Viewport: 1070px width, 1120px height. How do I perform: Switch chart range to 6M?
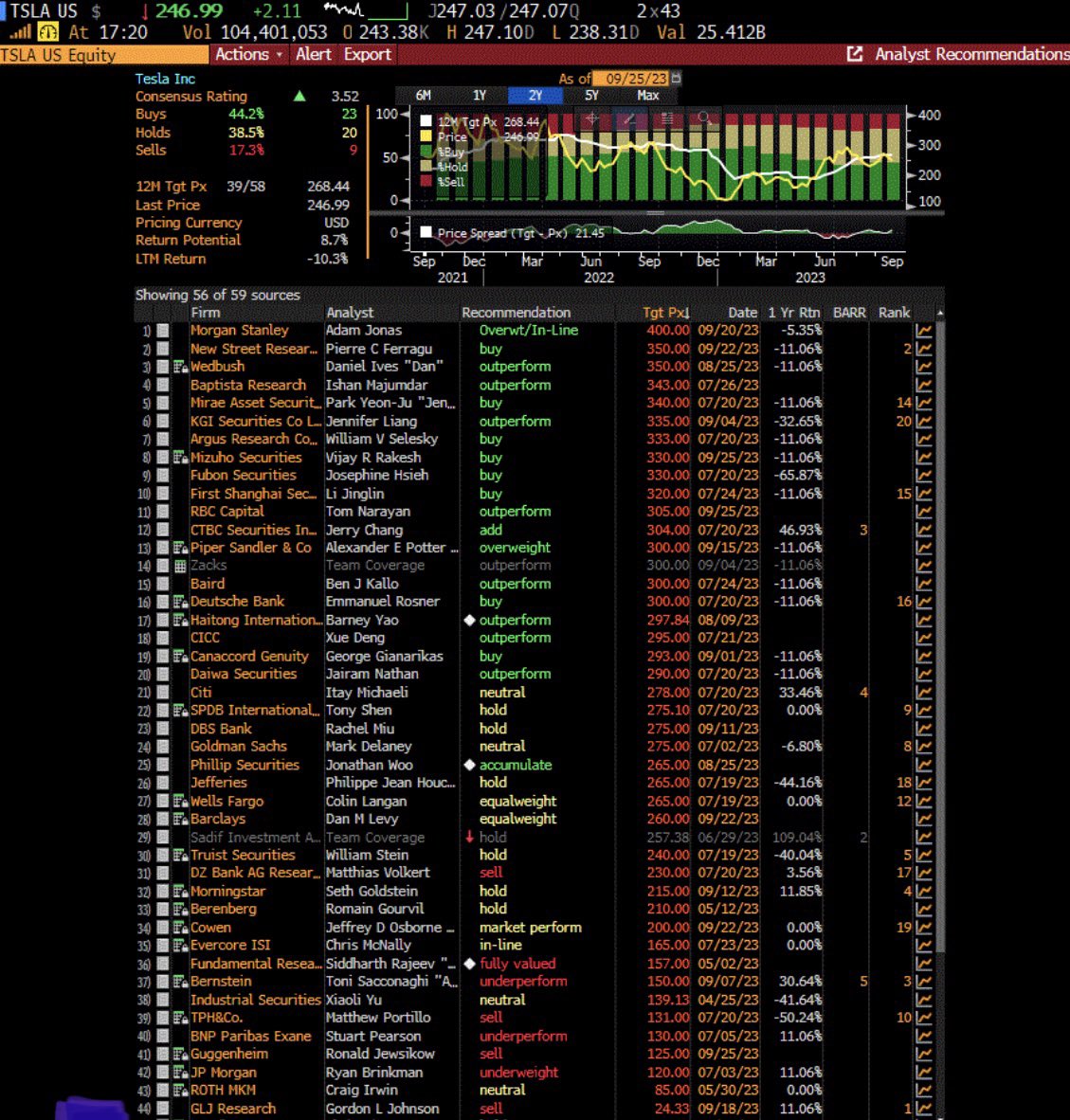(x=423, y=95)
